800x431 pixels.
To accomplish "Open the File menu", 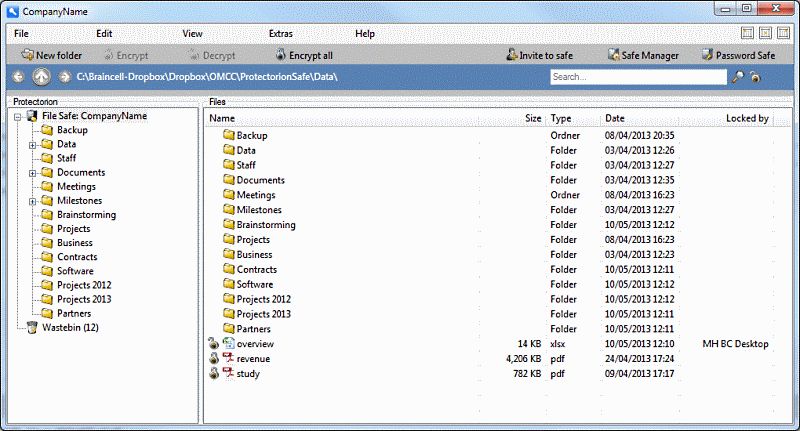I will [21, 34].
